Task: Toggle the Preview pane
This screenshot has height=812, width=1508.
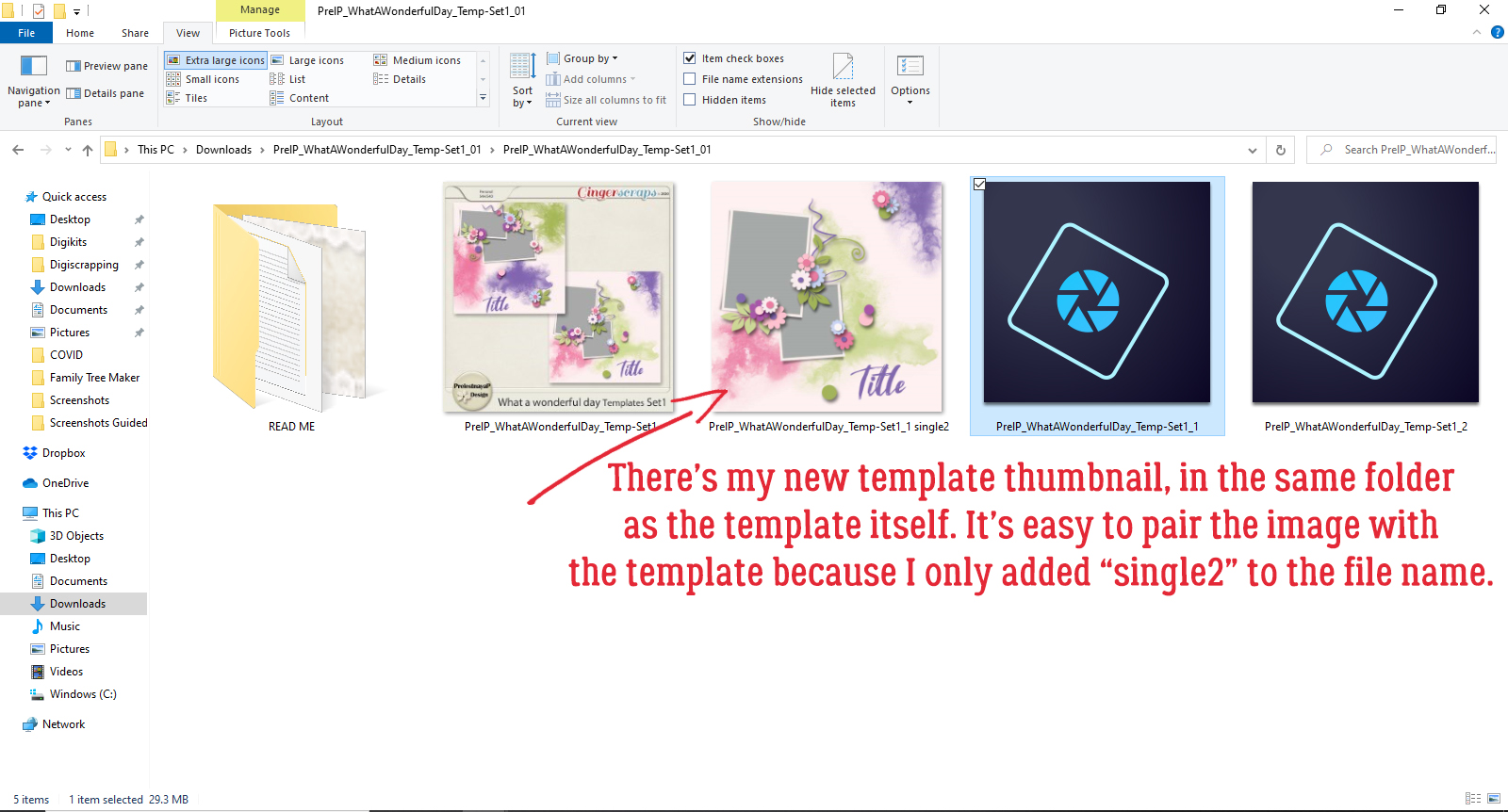Action: tap(107, 66)
